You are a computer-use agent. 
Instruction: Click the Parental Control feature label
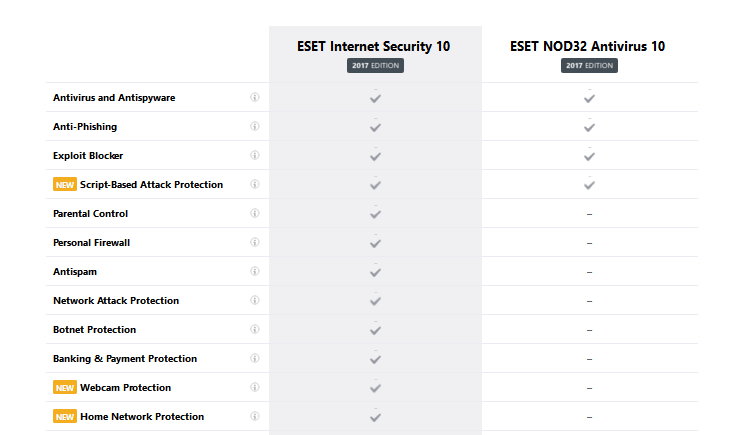90,213
